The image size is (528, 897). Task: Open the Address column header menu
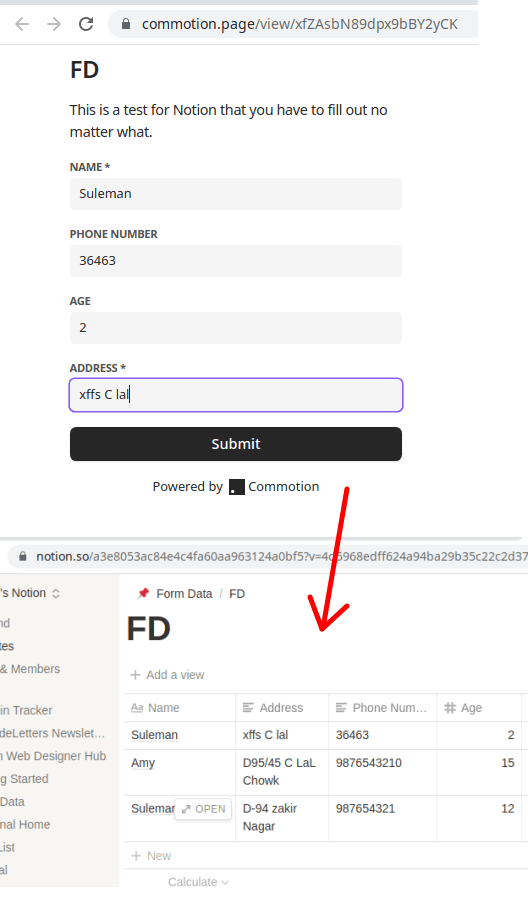click(282, 708)
